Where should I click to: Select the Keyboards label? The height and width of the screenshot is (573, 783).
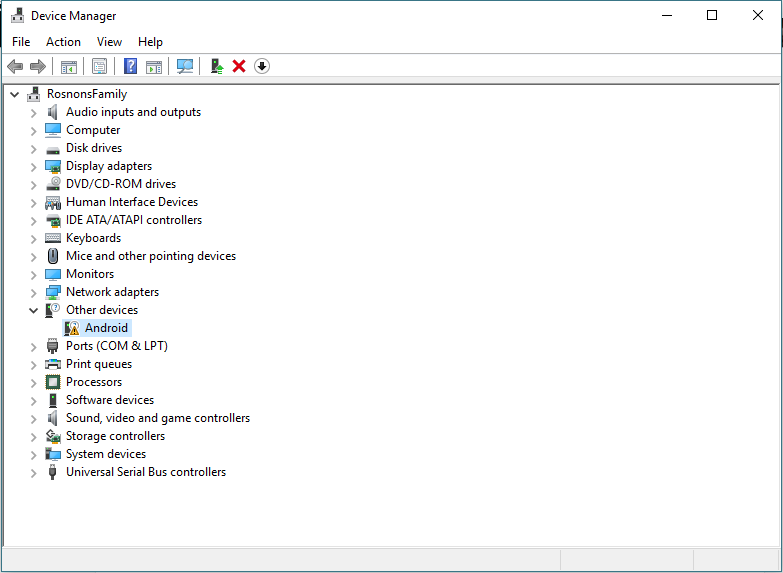coord(93,238)
